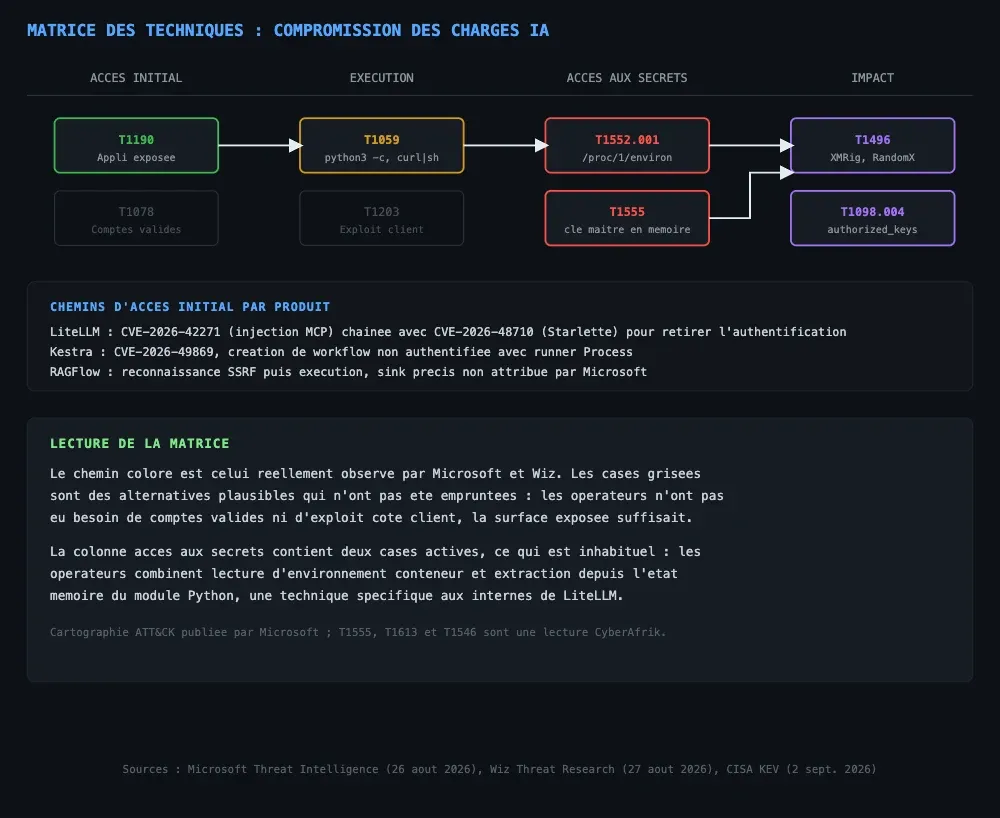Click the T1190 Appli exposee box
1000x818 pixels.
tap(136, 145)
